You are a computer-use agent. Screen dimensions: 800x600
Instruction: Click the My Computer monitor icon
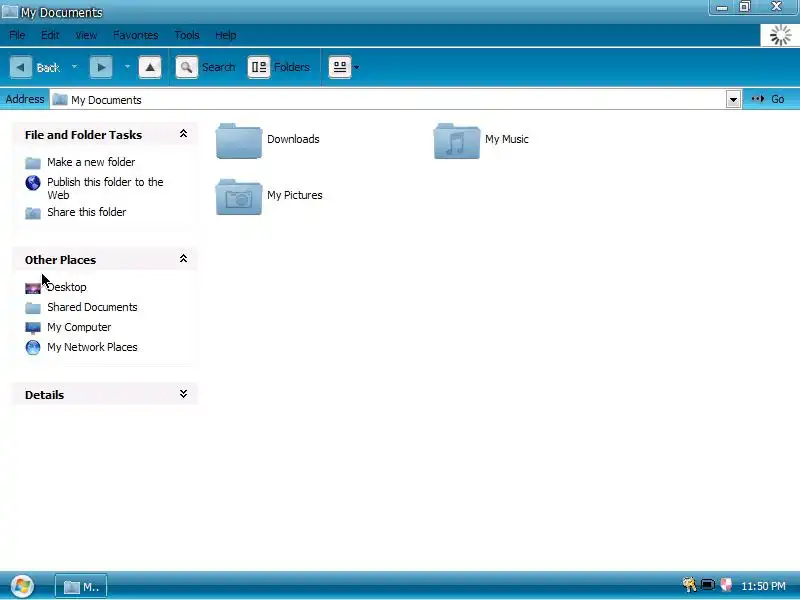click(x=33, y=328)
